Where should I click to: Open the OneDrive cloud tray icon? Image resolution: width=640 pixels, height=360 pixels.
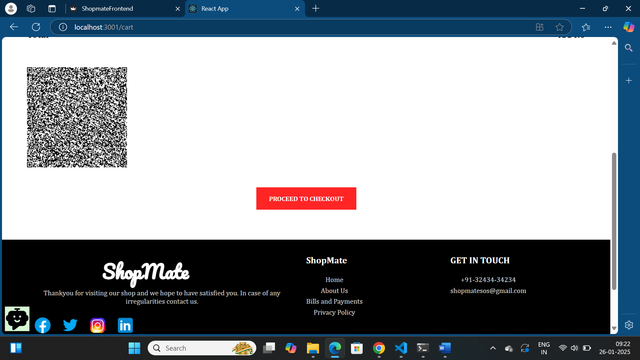[509, 348]
